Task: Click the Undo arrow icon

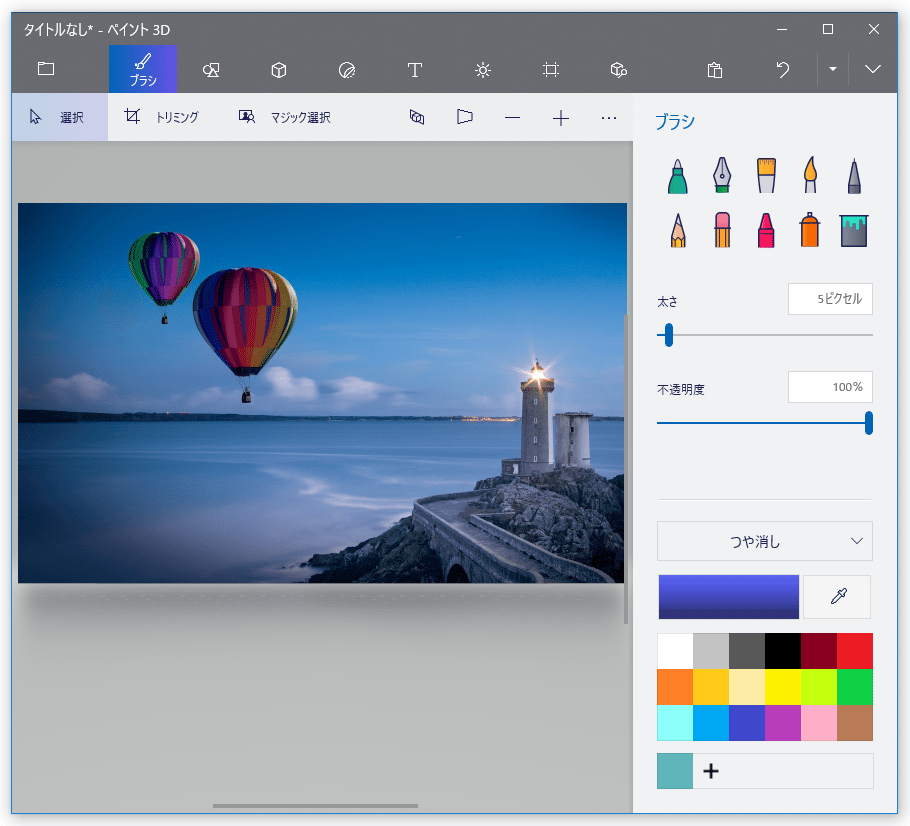Action: click(783, 70)
